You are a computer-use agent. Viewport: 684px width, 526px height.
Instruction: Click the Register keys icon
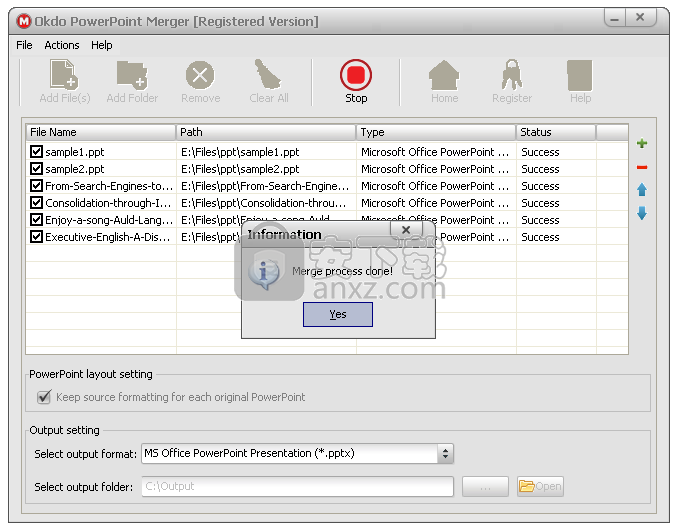point(512,75)
